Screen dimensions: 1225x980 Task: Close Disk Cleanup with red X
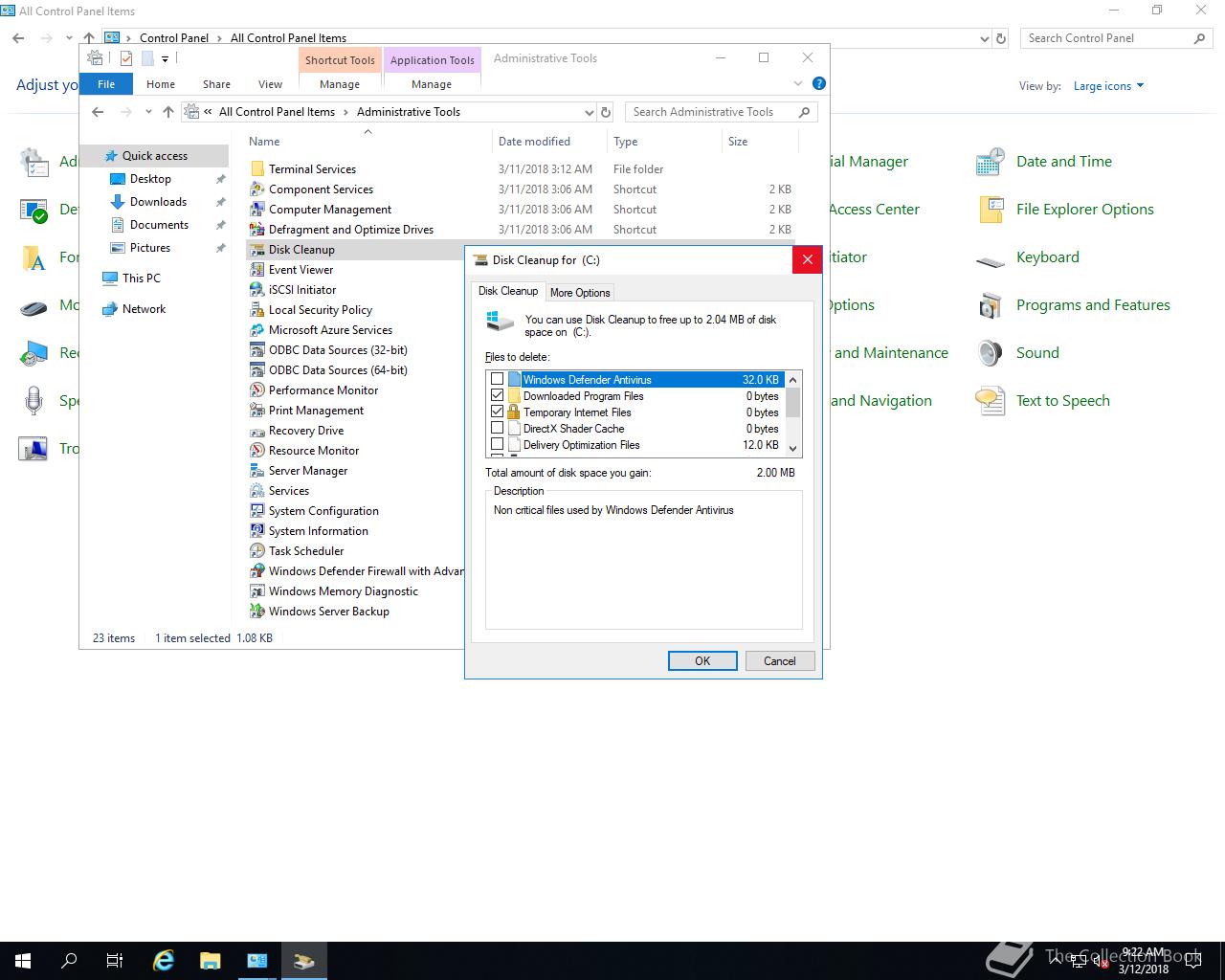coord(807,259)
